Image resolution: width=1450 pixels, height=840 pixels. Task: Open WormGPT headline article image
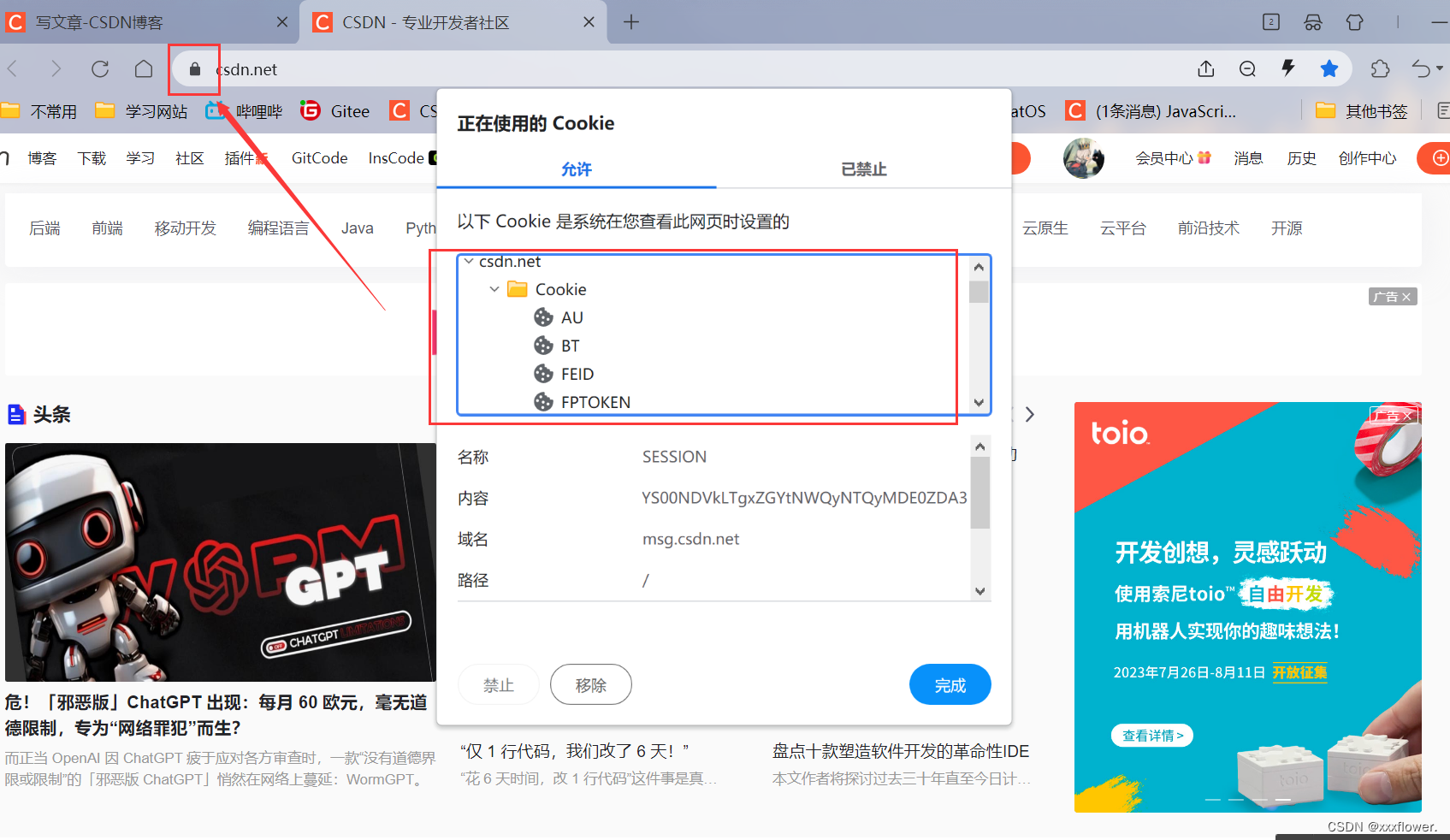pos(221,562)
